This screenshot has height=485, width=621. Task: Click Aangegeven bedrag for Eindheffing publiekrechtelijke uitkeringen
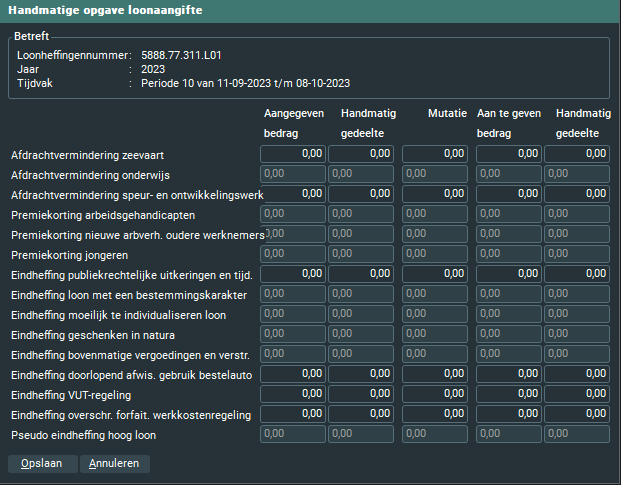click(292, 274)
